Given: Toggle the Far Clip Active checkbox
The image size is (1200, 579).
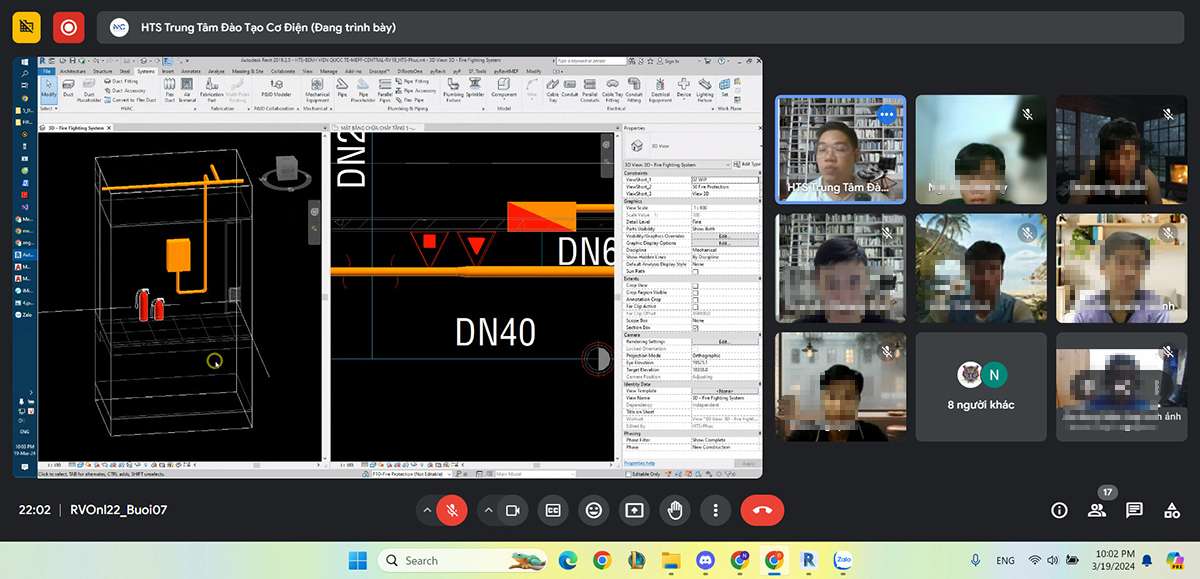Looking at the screenshot, I should click(695, 306).
